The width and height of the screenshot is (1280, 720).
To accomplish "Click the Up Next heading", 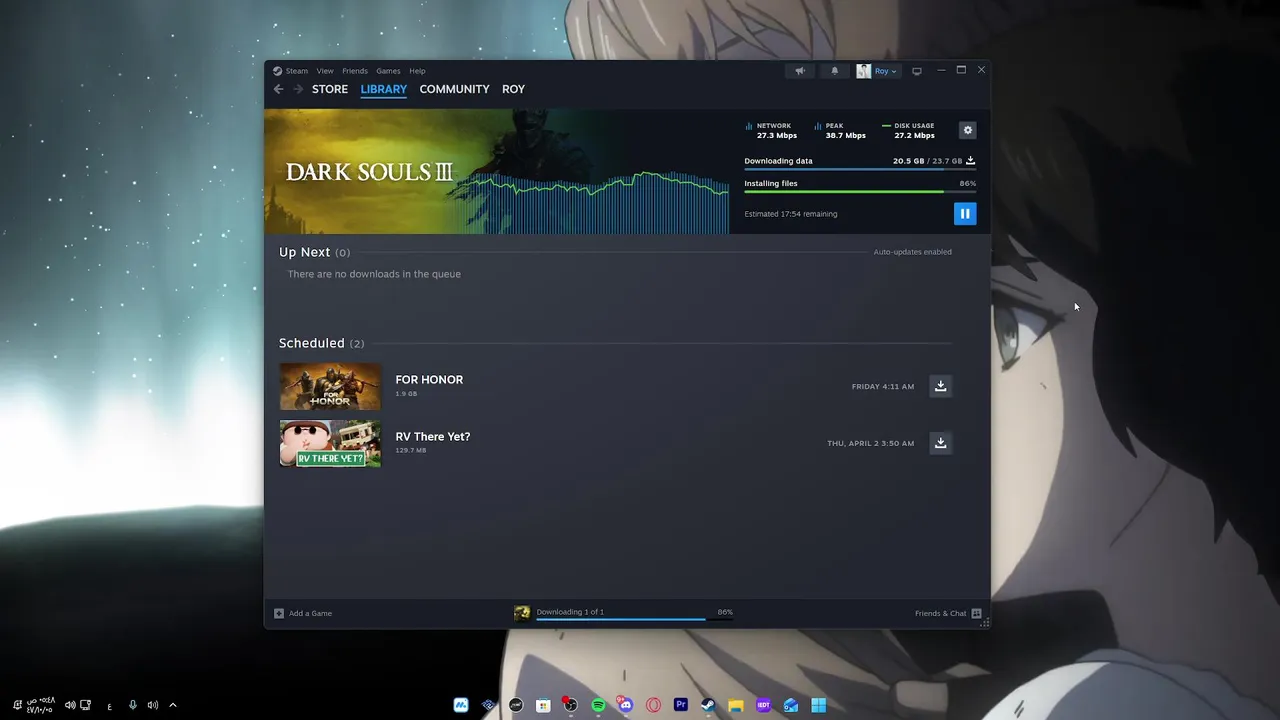I will [x=304, y=252].
